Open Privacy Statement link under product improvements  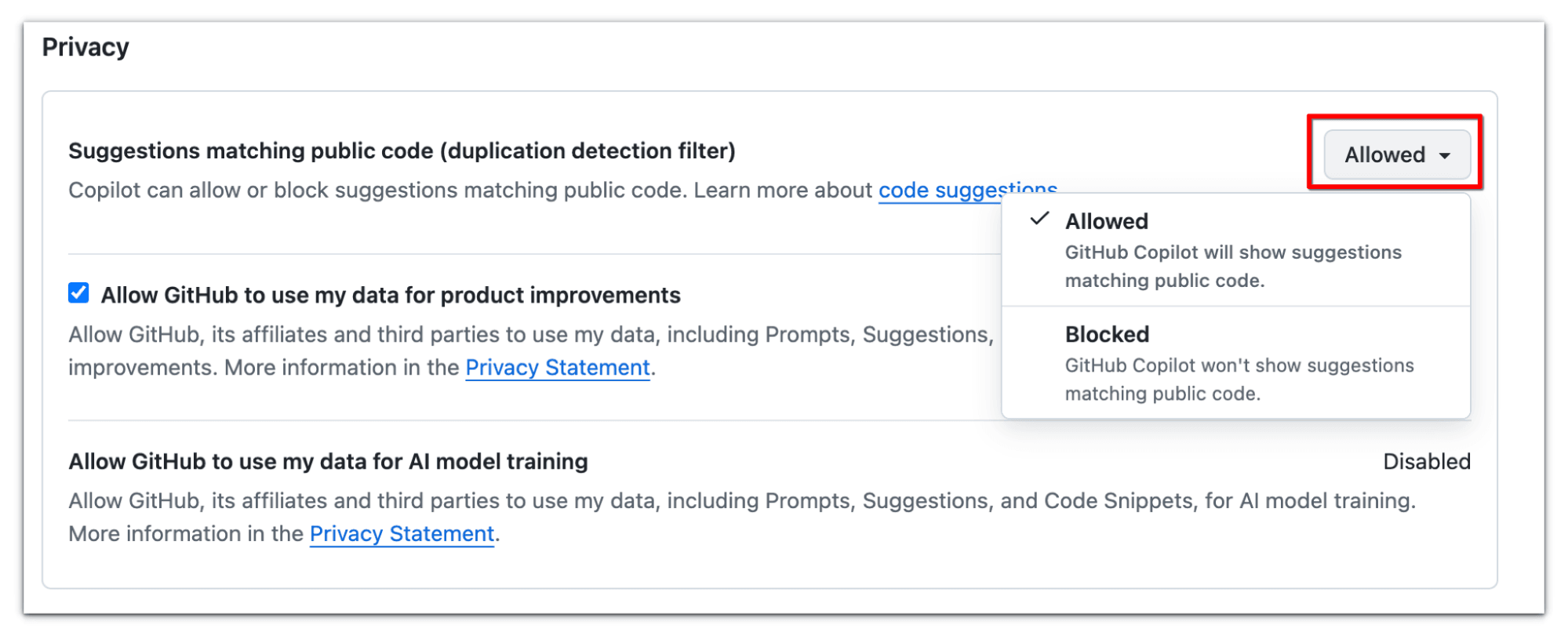click(x=557, y=368)
